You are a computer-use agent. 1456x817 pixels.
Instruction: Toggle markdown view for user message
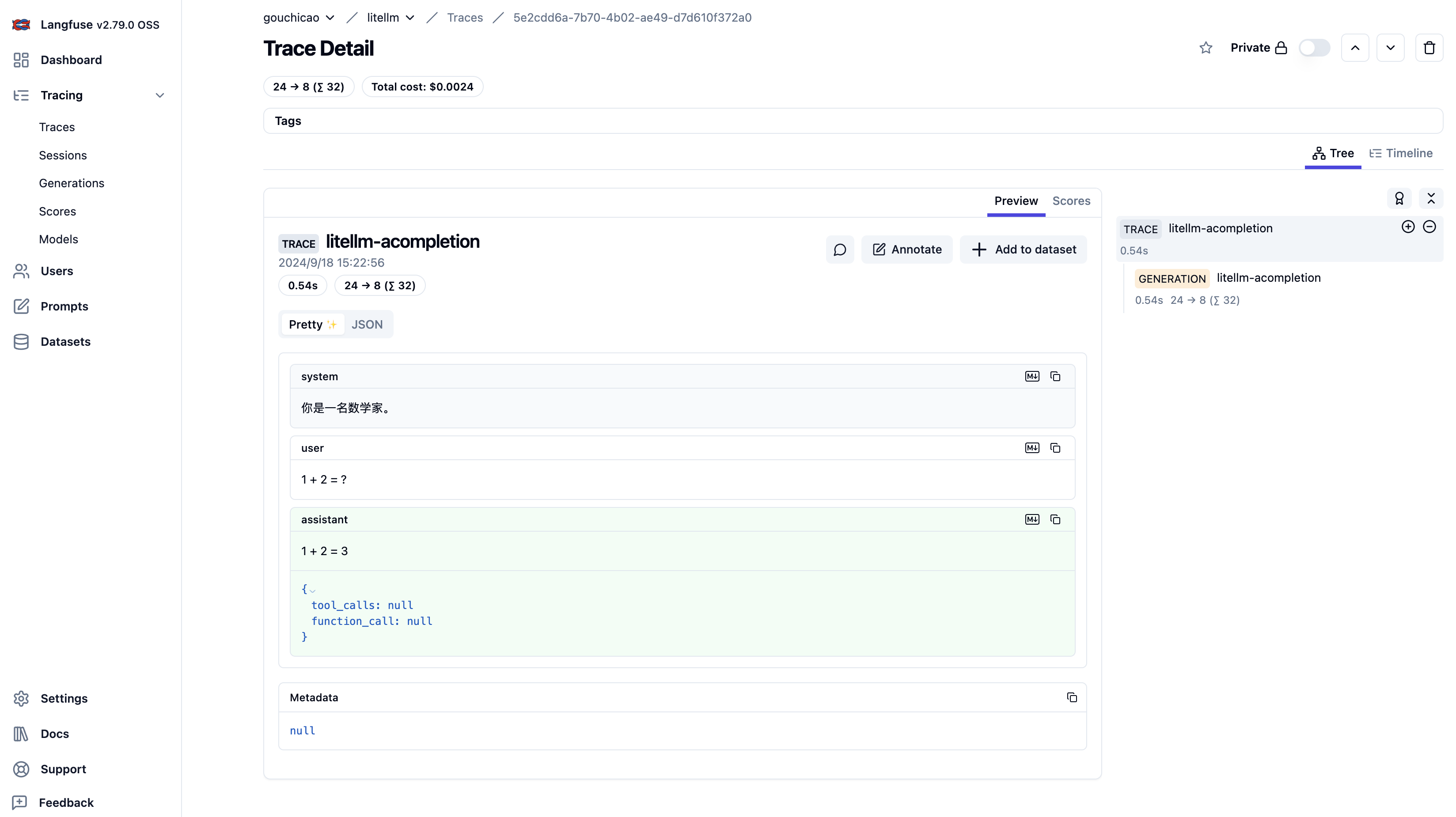1031,448
